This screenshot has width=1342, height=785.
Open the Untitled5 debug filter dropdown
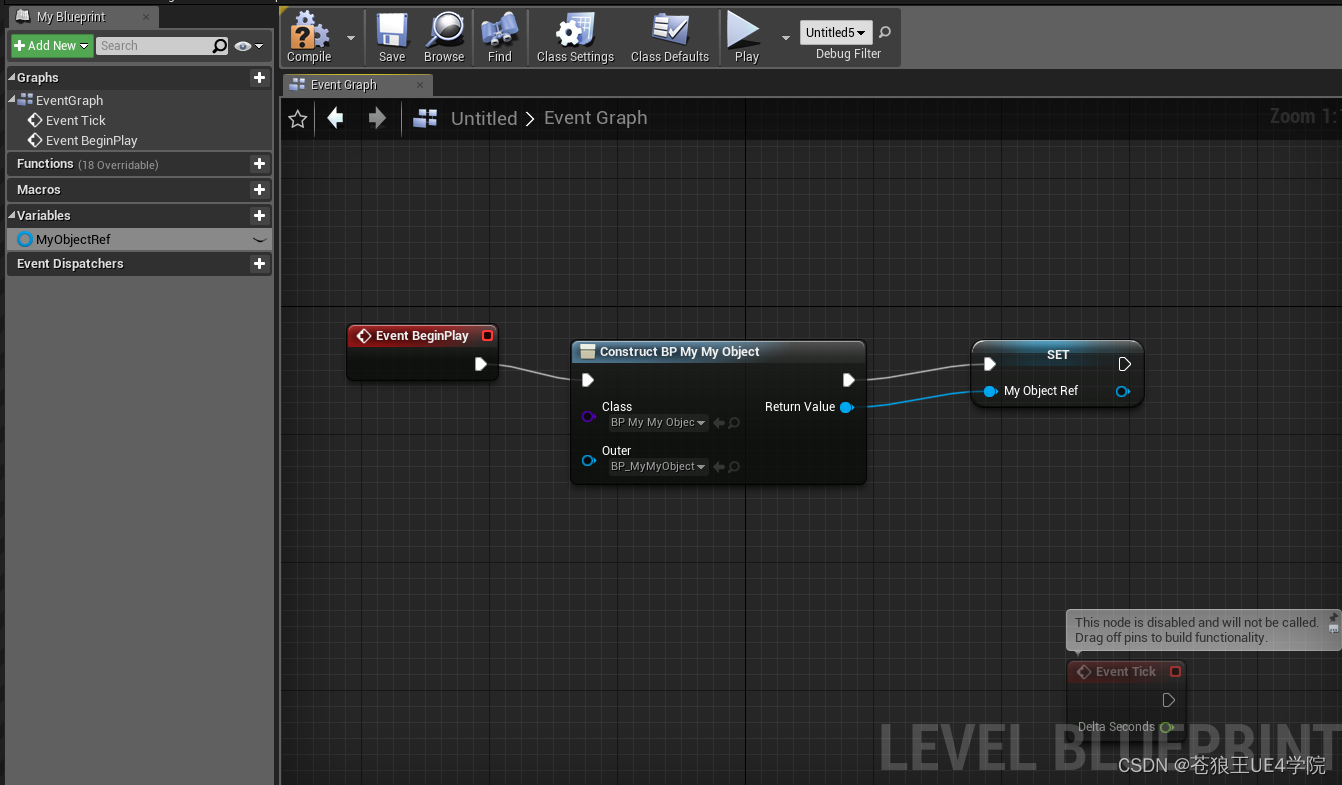point(836,32)
